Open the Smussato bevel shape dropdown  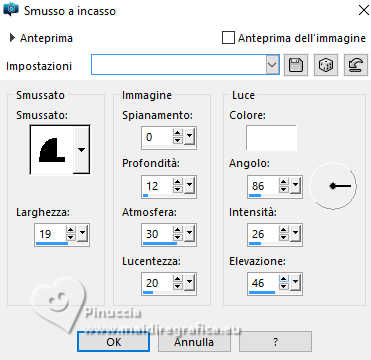point(81,149)
